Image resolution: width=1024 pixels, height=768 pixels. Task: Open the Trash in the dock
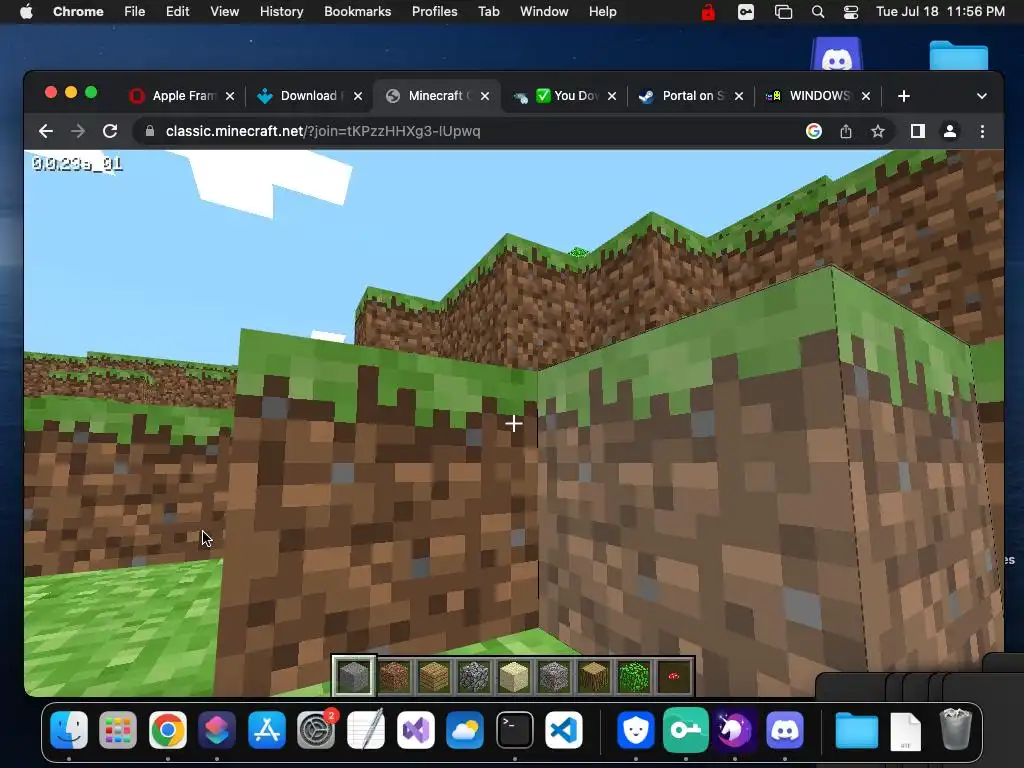(955, 730)
